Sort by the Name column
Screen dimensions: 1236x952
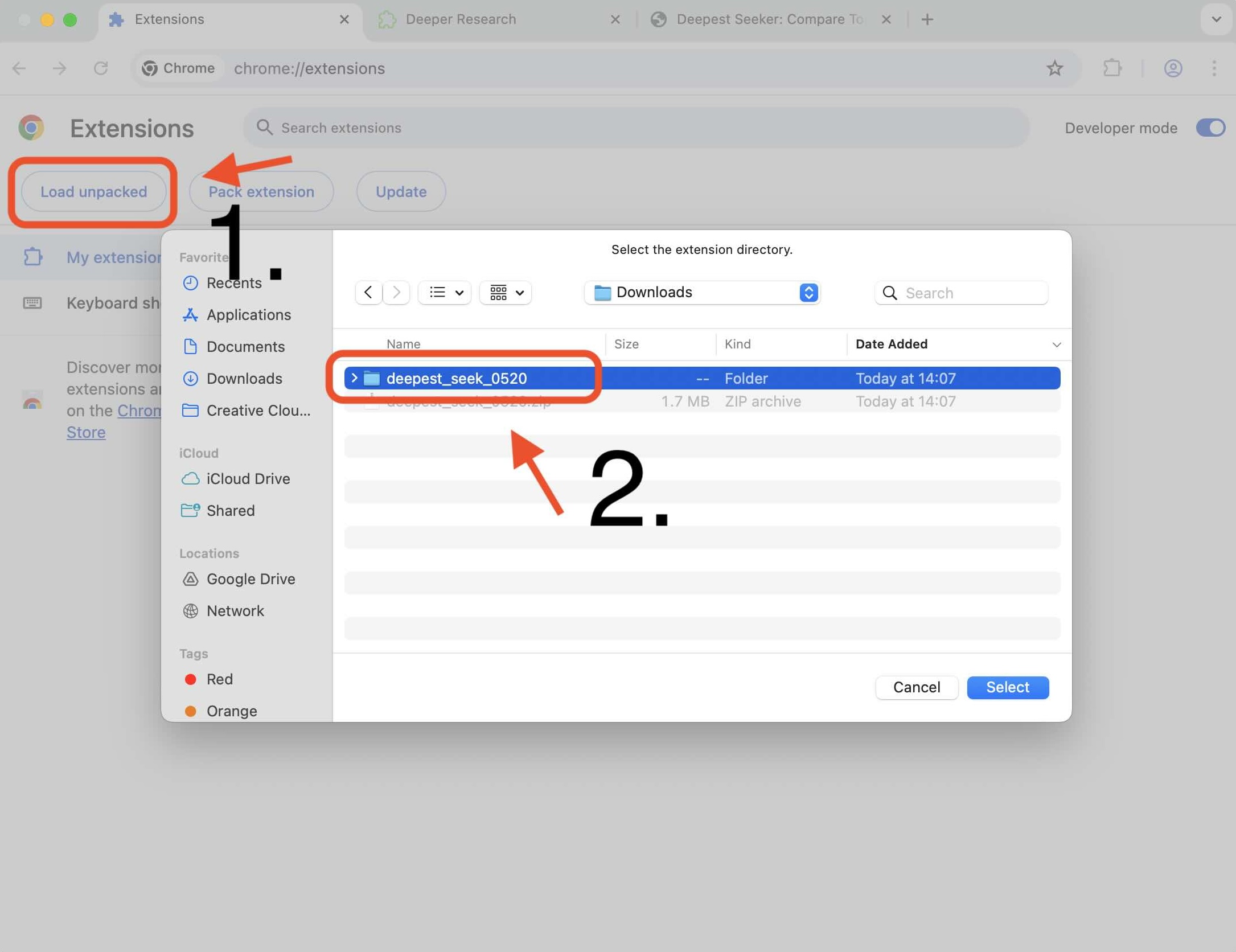tap(403, 344)
